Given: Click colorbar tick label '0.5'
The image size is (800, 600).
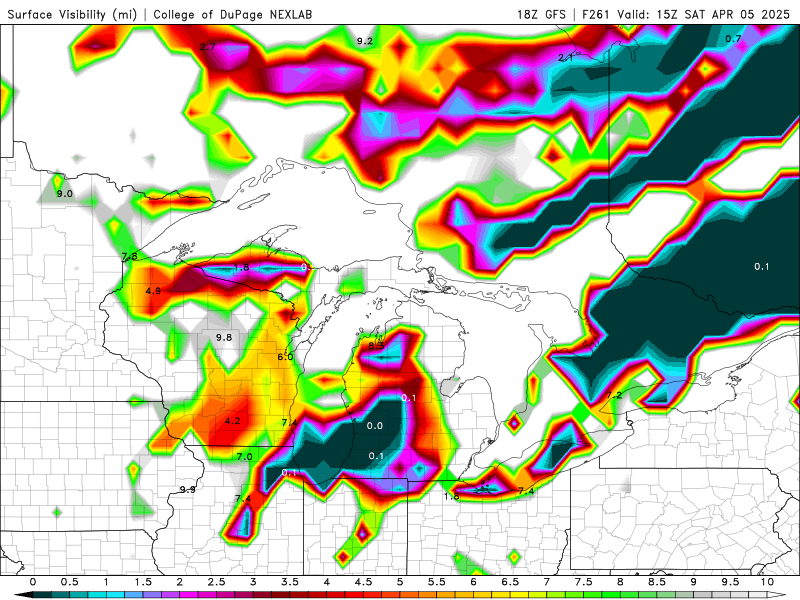Looking at the screenshot, I should click(69, 582).
